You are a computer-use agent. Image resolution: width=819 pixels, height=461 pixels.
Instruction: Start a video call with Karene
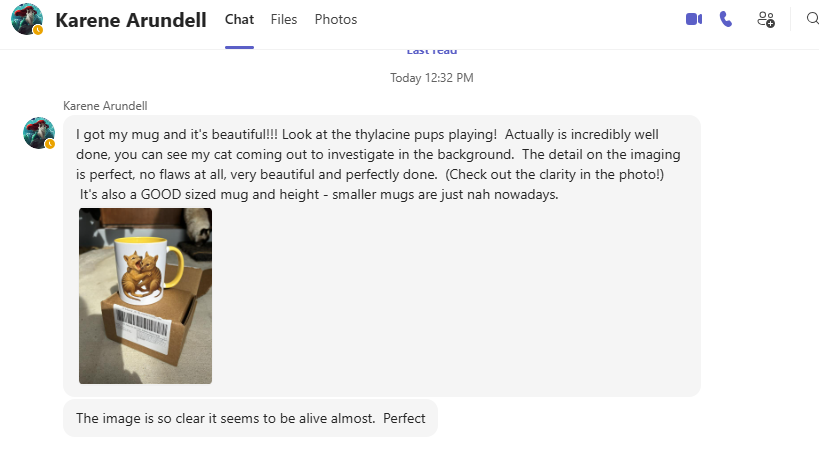pyautogui.click(x=694, y=19)
